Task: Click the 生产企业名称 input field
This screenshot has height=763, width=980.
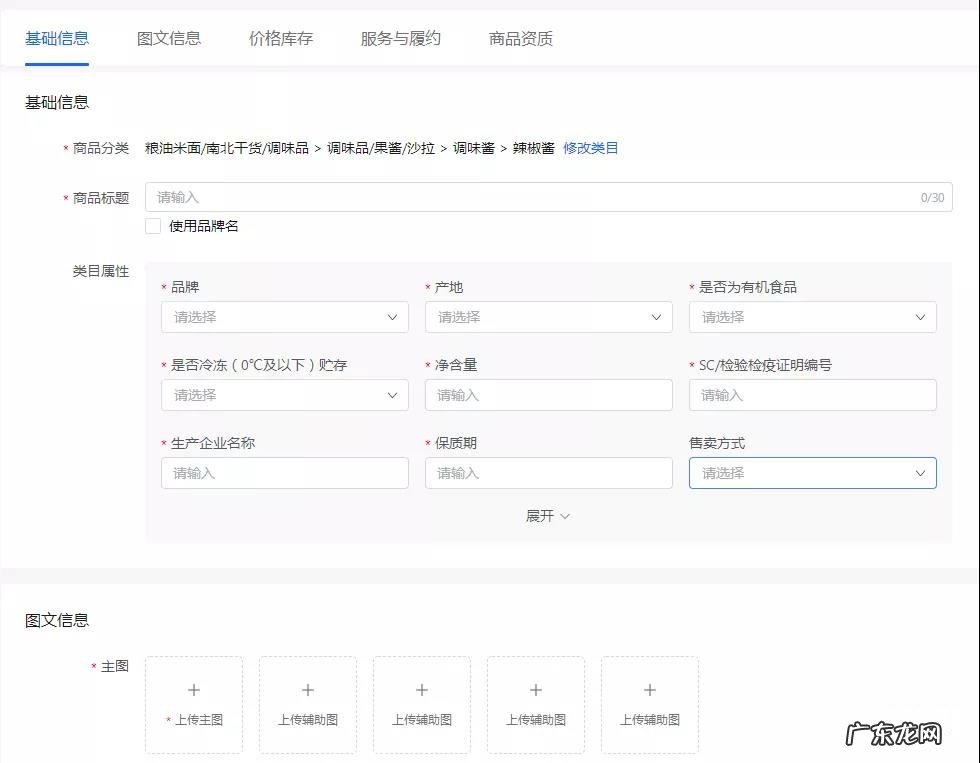Action: (x=285, y=472)
